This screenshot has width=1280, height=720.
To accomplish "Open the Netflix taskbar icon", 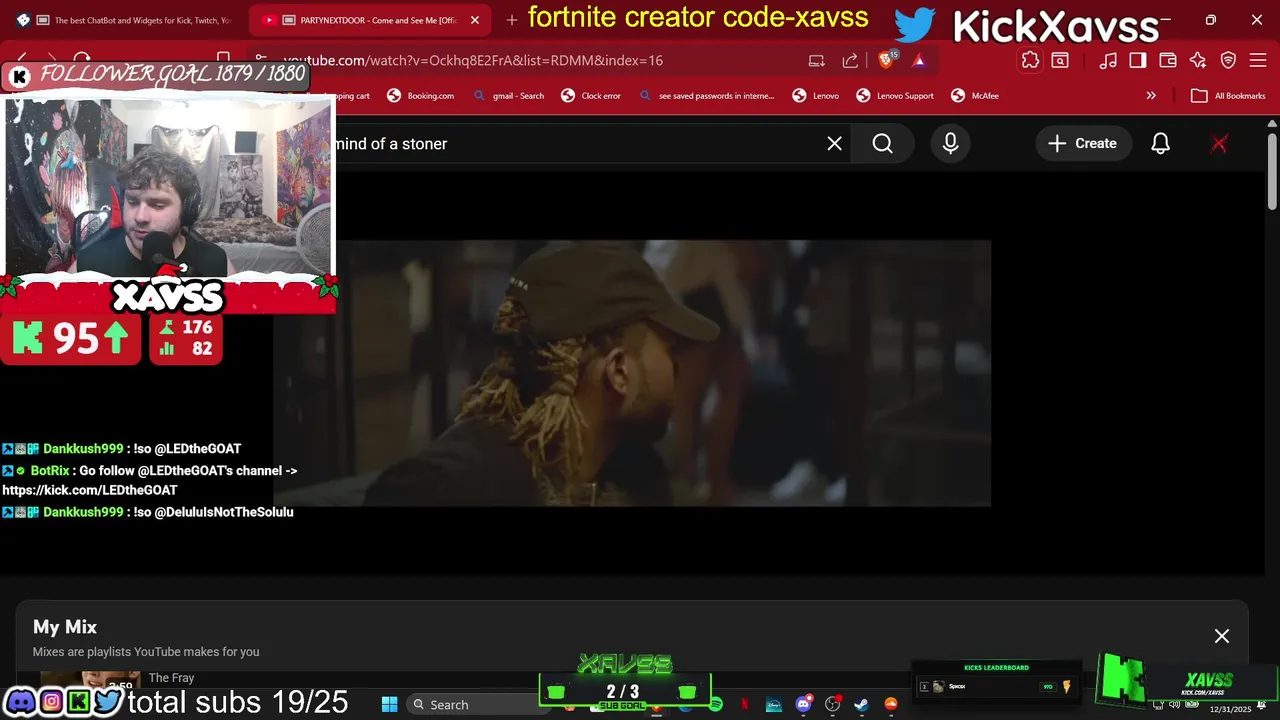I will click(745, 704).
